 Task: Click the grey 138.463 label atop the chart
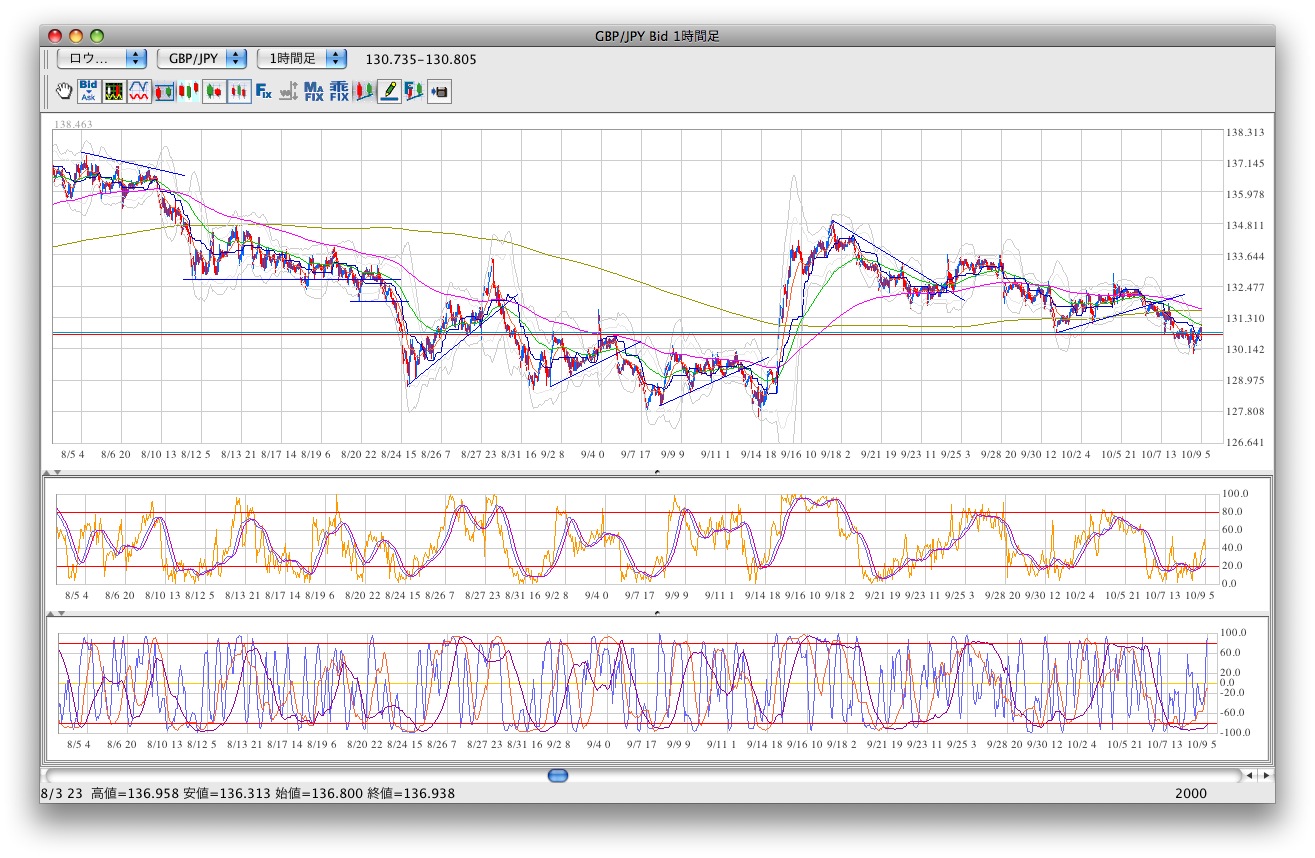pos(74,124)
